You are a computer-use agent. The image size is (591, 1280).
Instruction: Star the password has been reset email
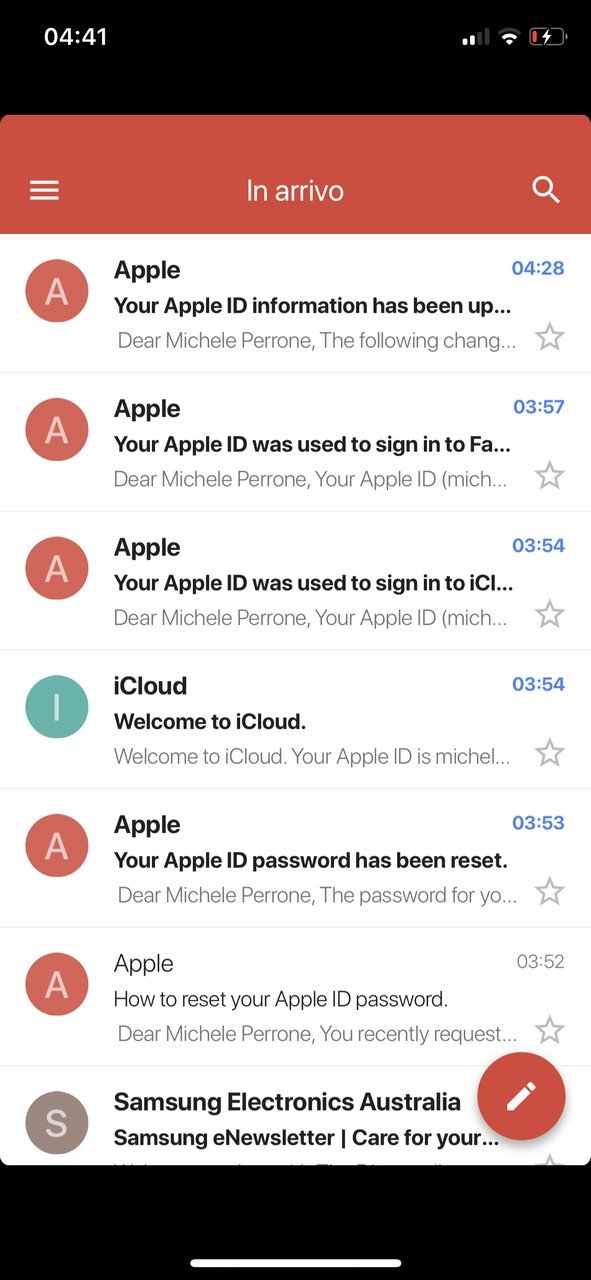pos(549,891)
